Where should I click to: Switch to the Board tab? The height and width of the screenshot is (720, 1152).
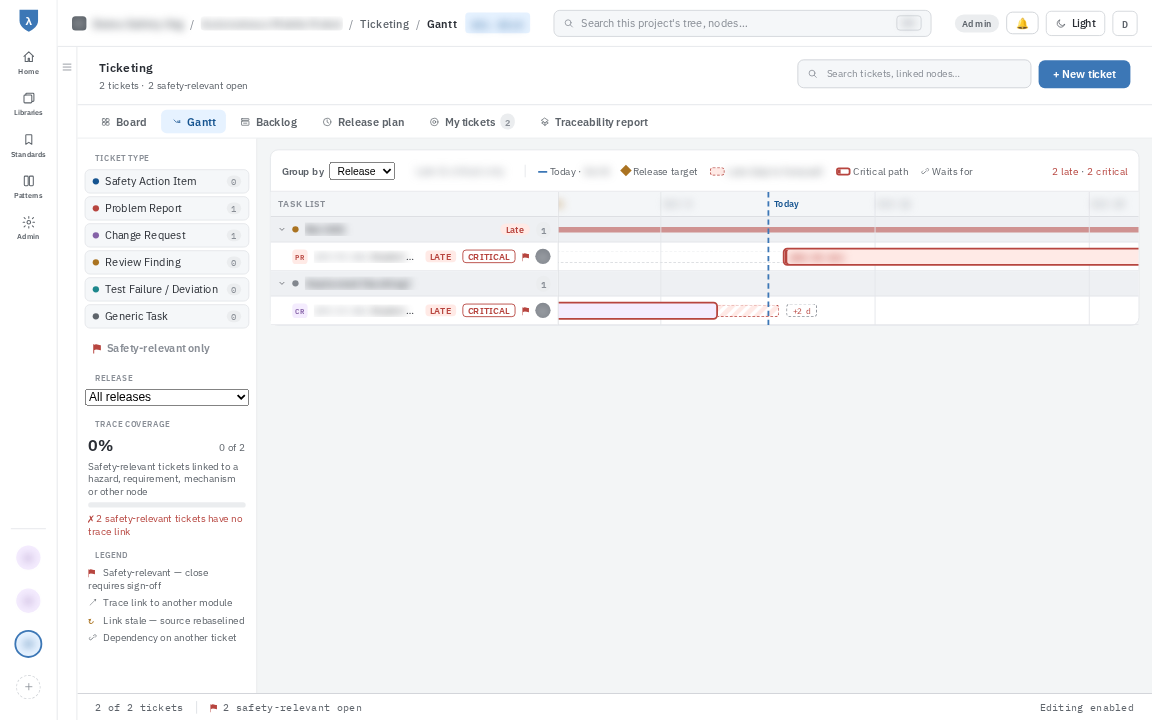(123, 122)
